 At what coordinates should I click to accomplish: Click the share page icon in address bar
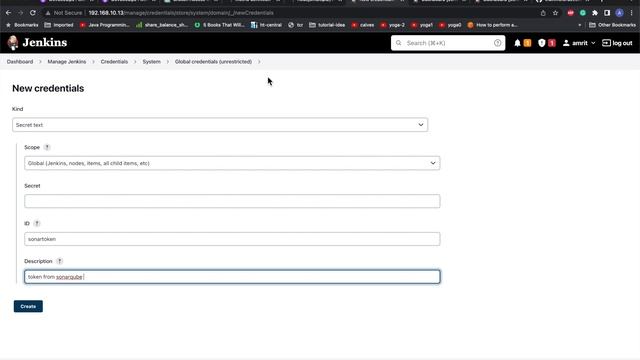click(x=543, y=13)
